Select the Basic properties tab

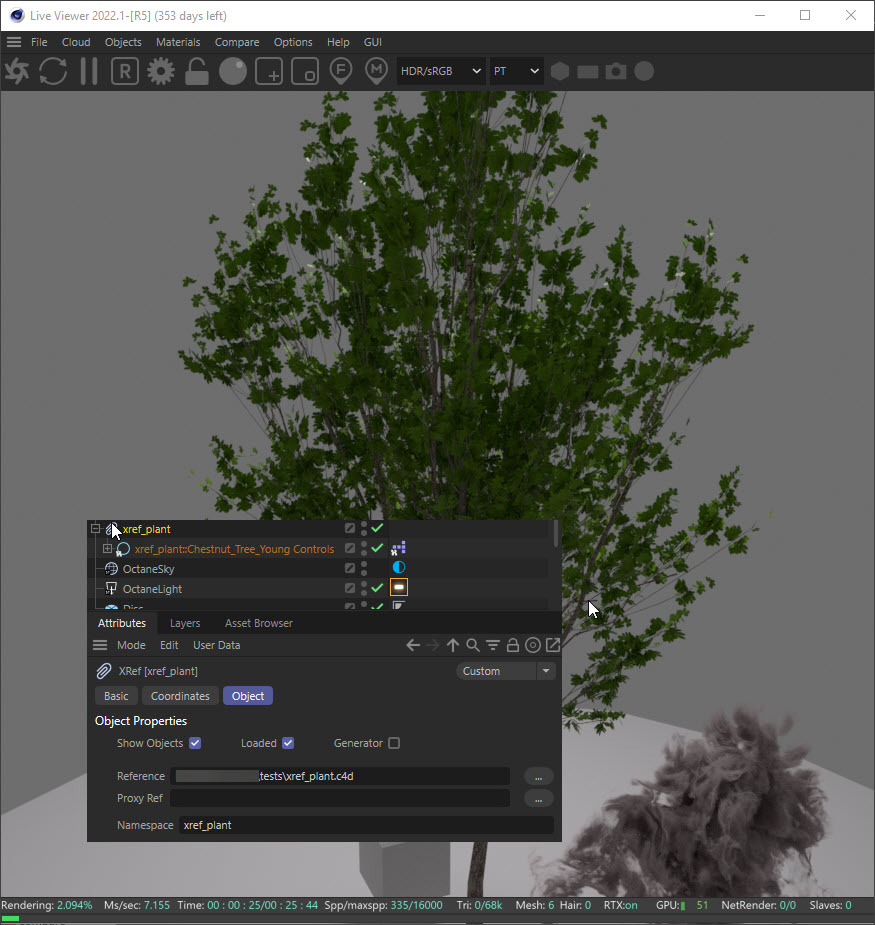coord(116,696)
